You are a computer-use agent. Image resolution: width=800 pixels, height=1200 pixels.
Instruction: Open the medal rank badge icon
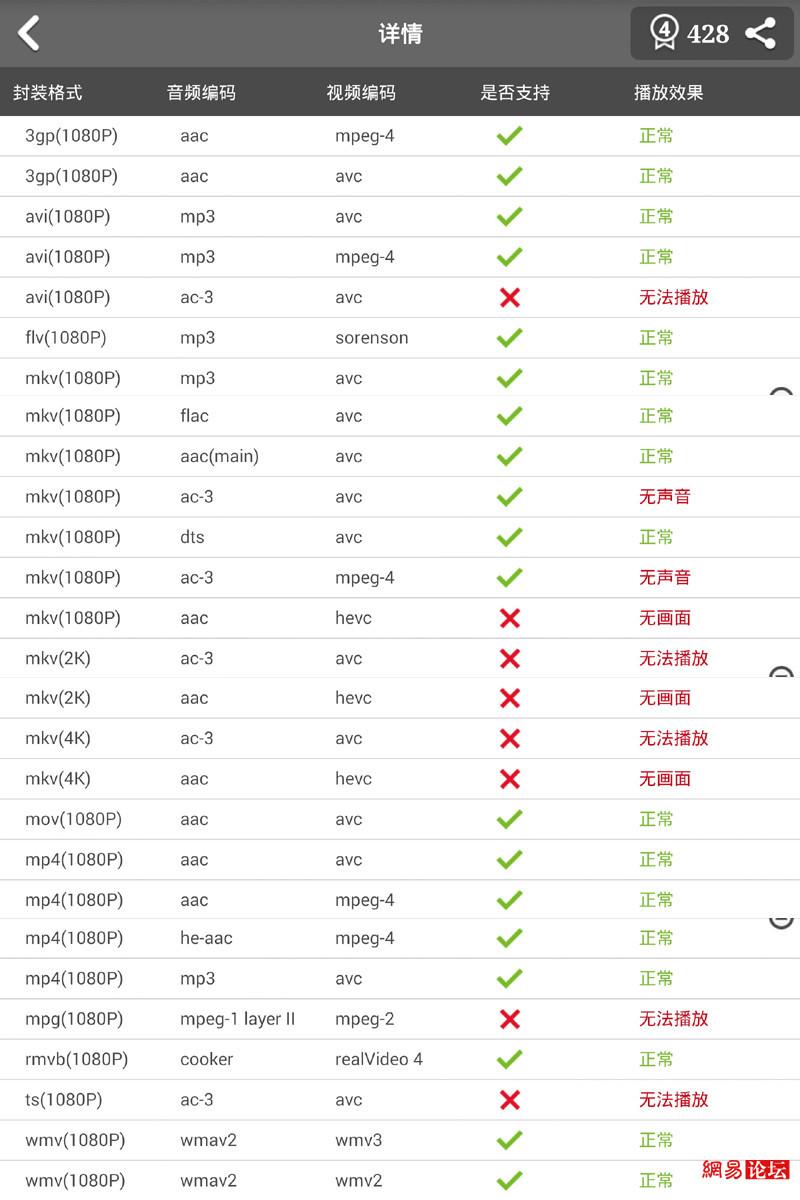tap(664, 33)
